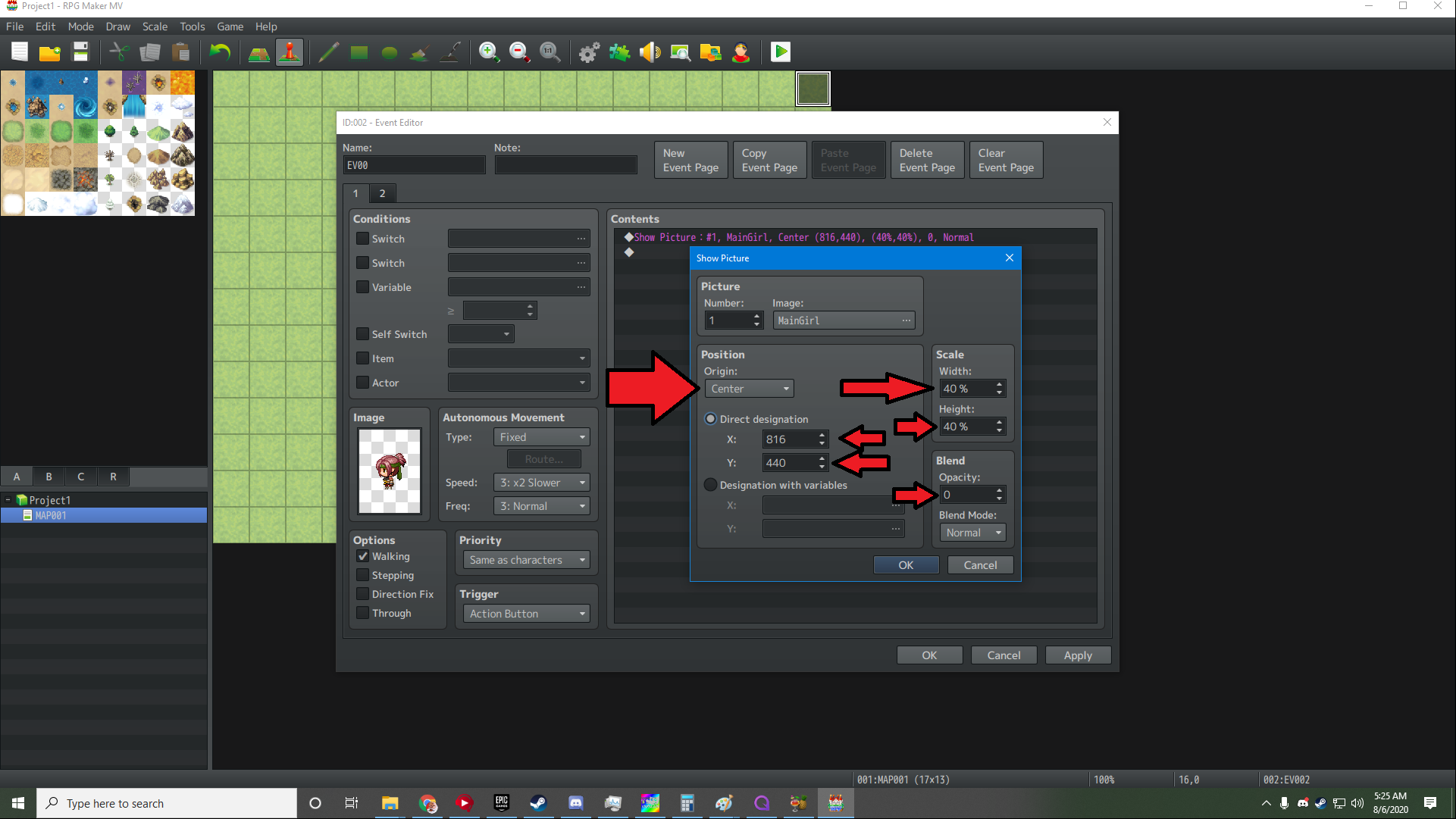Image resolution: width=1456 pixels, height=819 pixels.
Task: Open the Tools menu
Action: click(x=192, y=27)
